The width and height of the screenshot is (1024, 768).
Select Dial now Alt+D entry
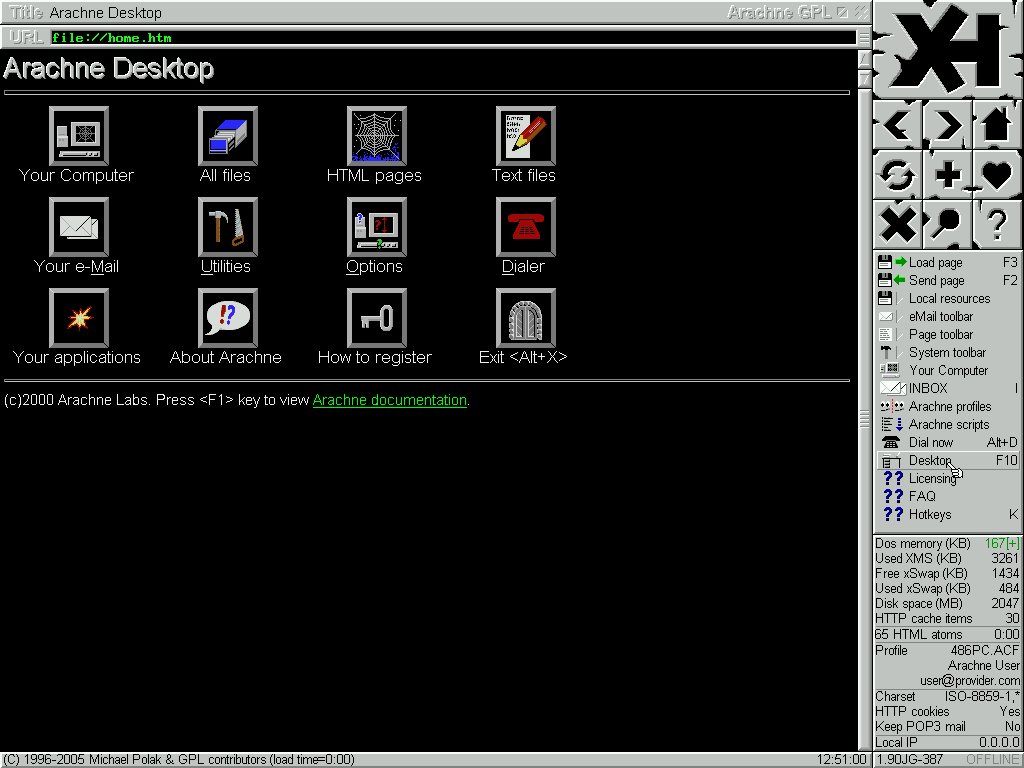pos(948,442)
